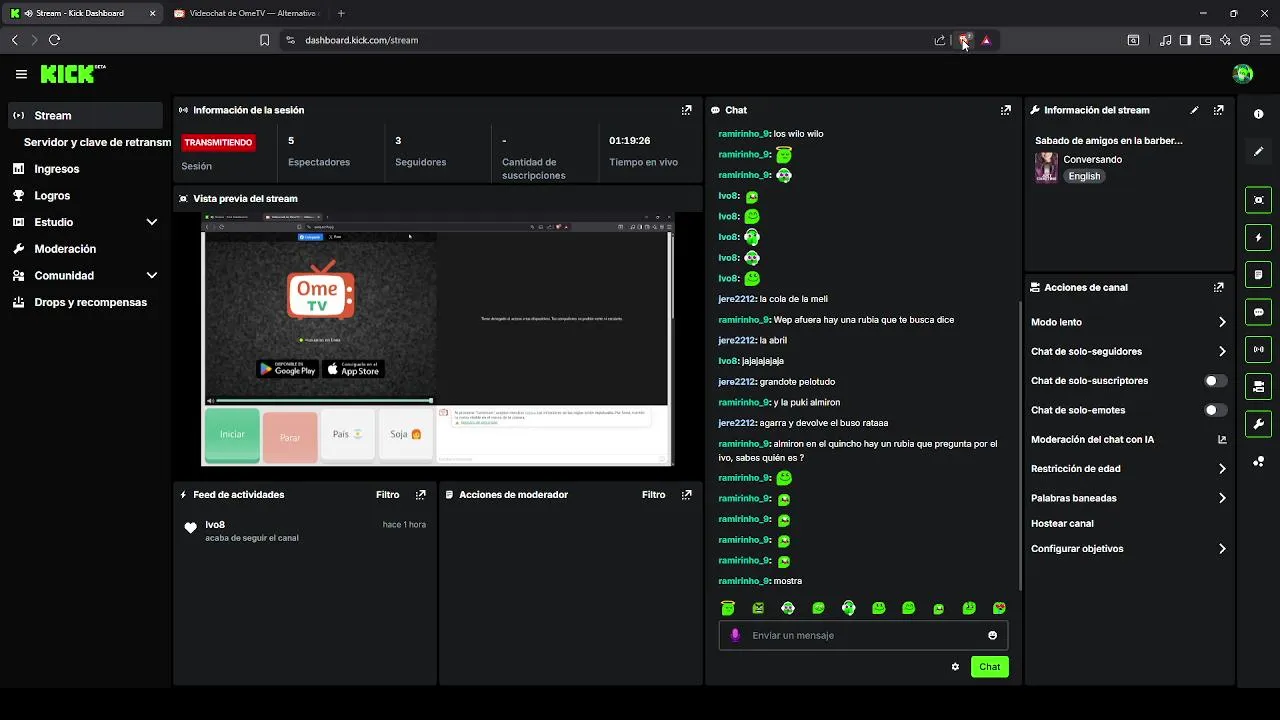1280x720 pixels.
Task: Open the AI chat moderation stats icon
Action: [x=1221, y=440]
